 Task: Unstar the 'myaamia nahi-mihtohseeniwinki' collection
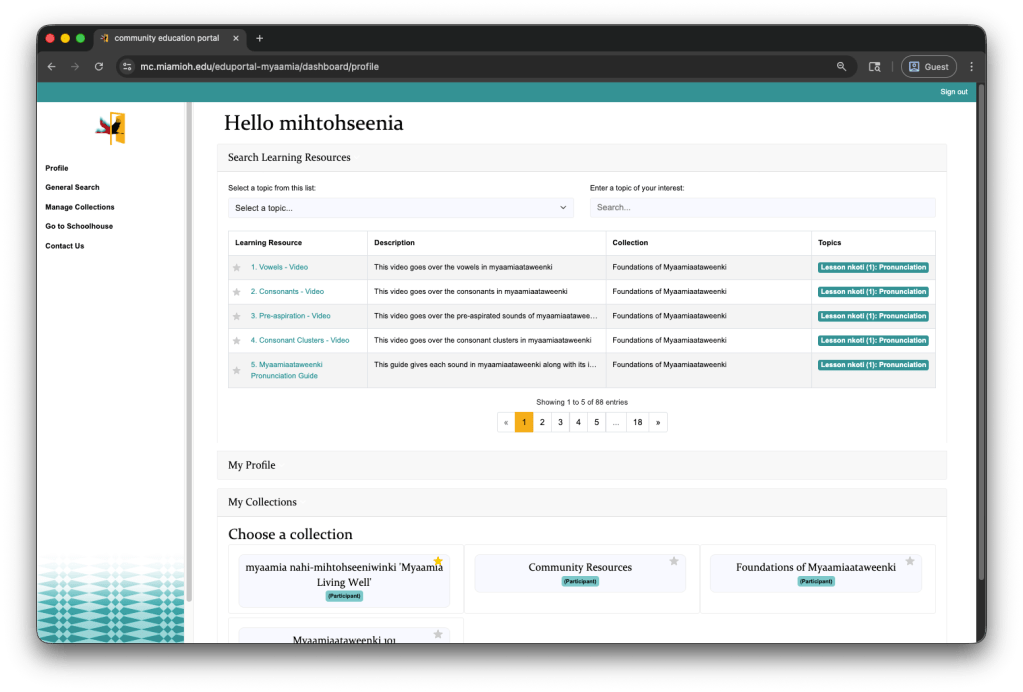(x=437, y=560)
